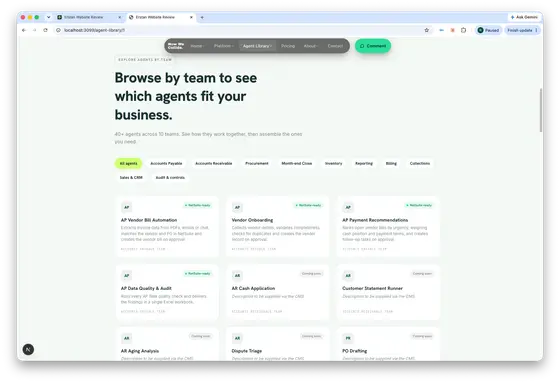Screen dimensions: 560x383
Task: Filter agents by Collections
Action: [x=420, y=163]
